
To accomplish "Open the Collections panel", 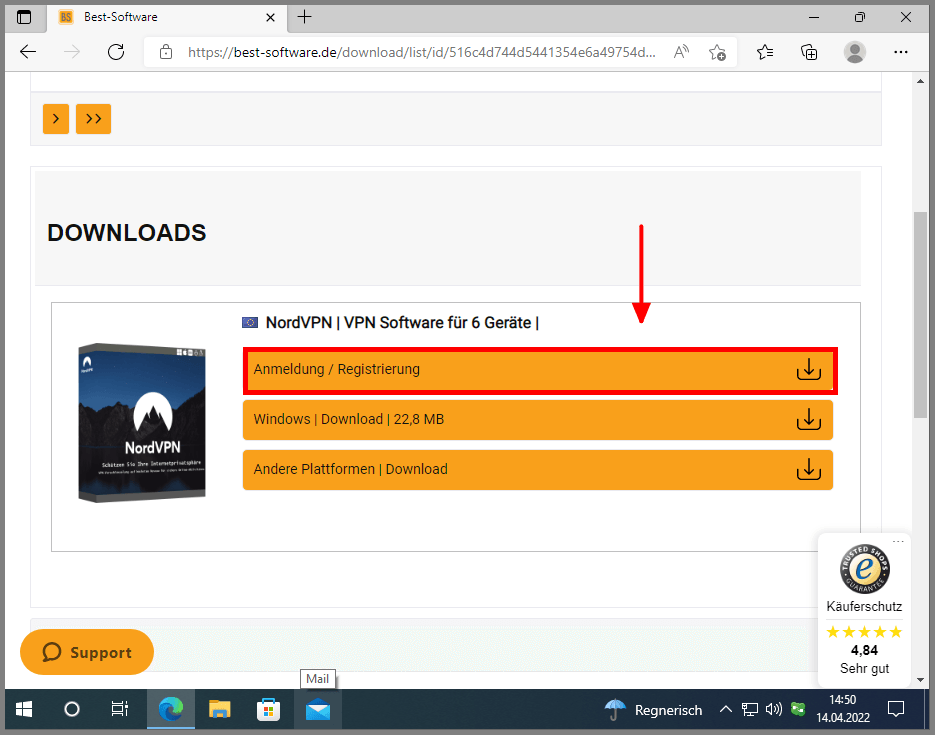I will tap(809, 52).
